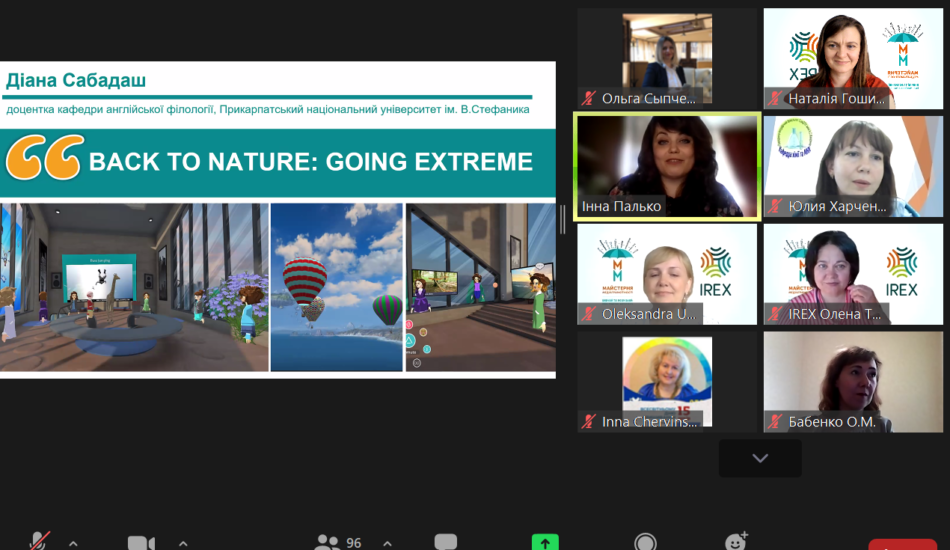This screenshot has width=950, height=550.
Task: Unmute the microphone in the Zoom toolbar
Action: click(x=39, y=541)
